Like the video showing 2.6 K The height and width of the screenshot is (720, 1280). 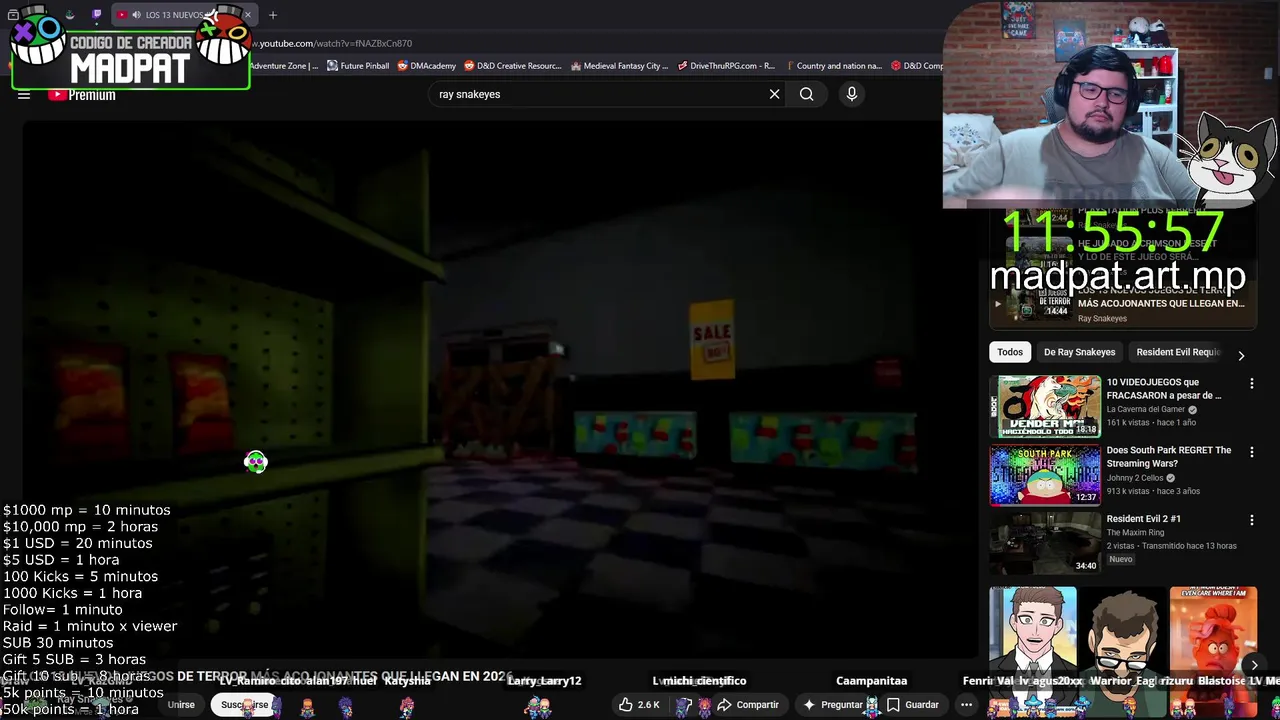point(639,705)
